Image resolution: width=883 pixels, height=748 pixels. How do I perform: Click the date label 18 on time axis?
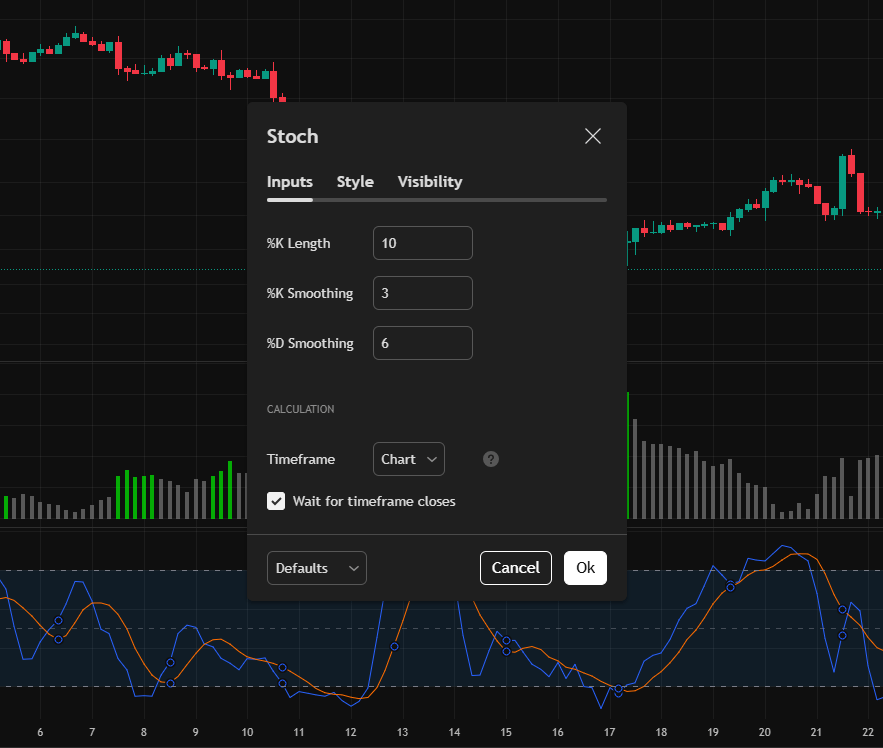661,732
